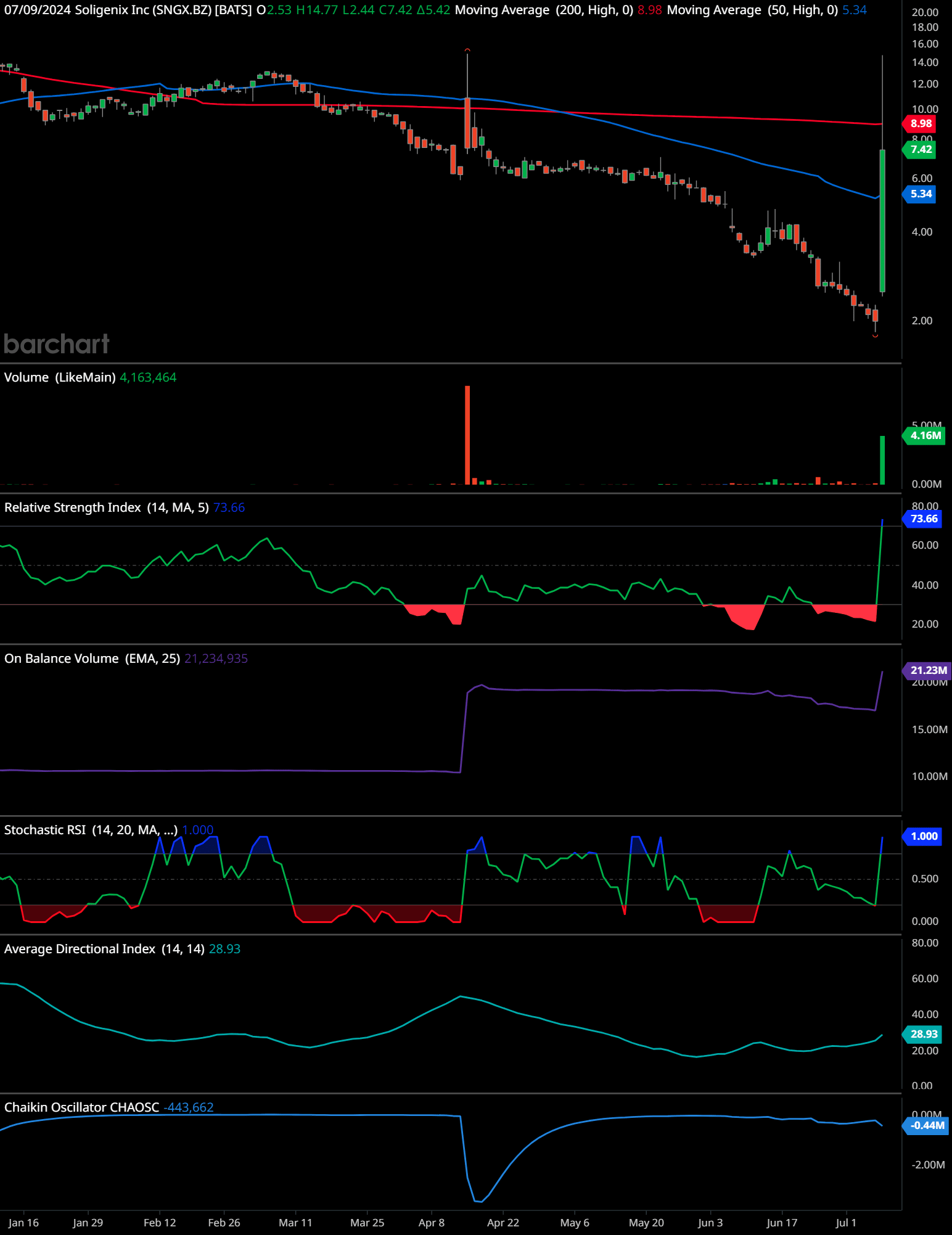
Task: Click the tall red April volume spike bar
Action: tap(467, 435)
